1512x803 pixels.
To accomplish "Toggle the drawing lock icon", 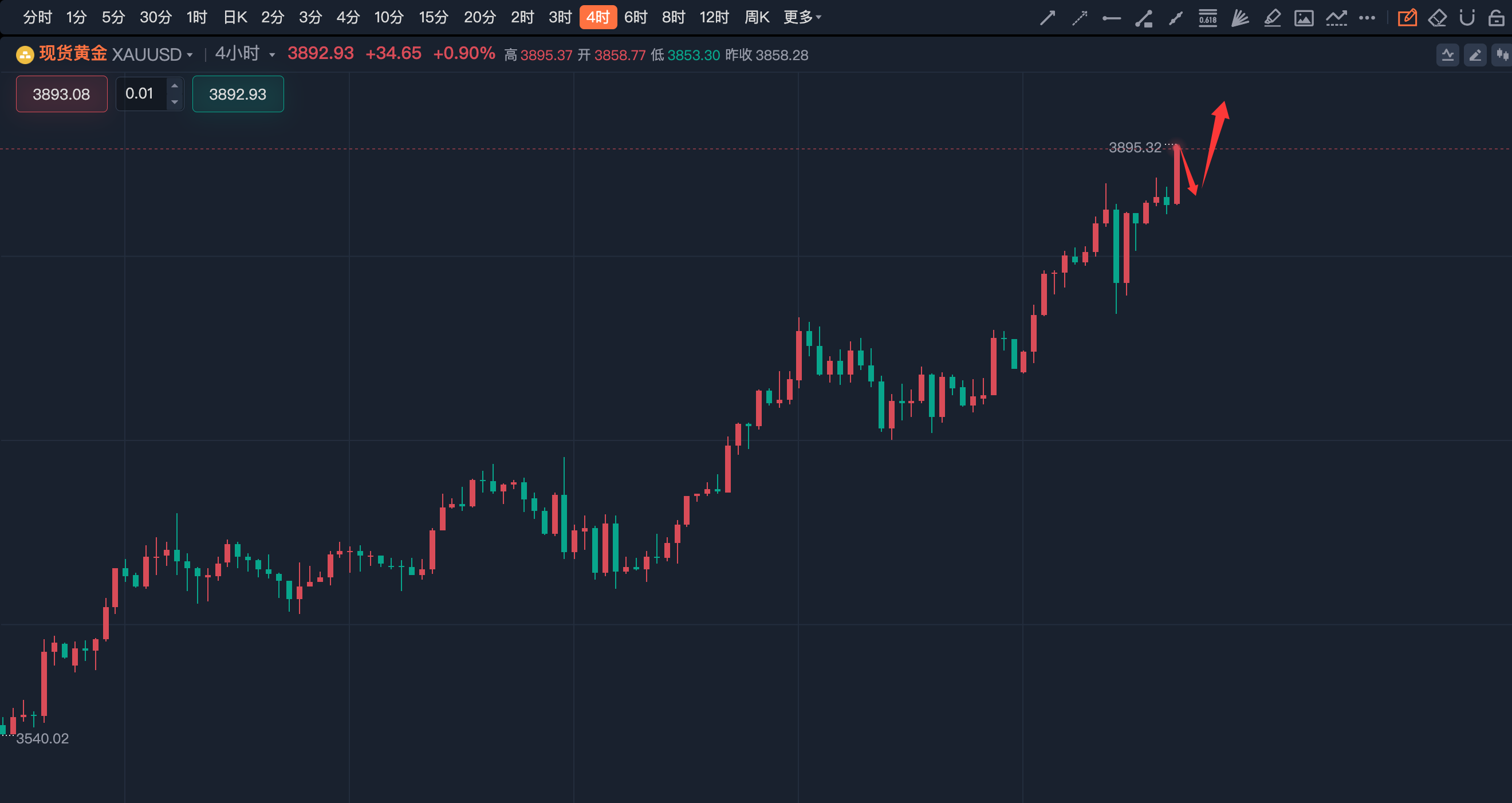I will pos(1496,18).
